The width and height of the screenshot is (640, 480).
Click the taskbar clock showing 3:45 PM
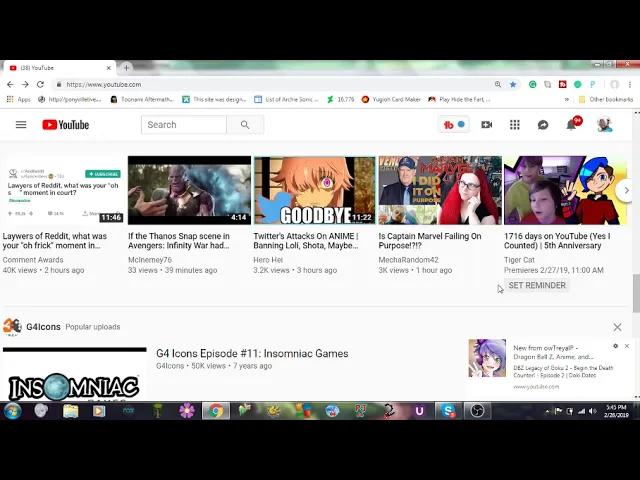coord(616,411)
